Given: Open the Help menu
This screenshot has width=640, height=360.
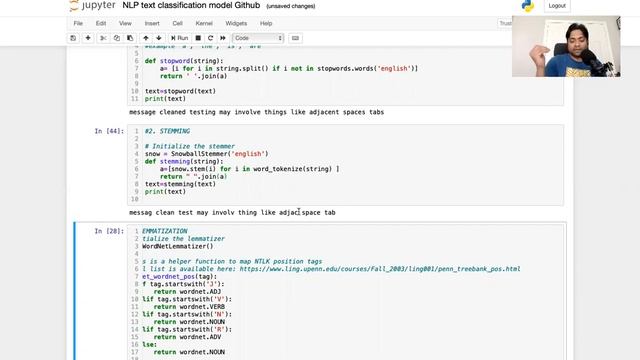Looking at the screenshot, I should click(266, 23).
